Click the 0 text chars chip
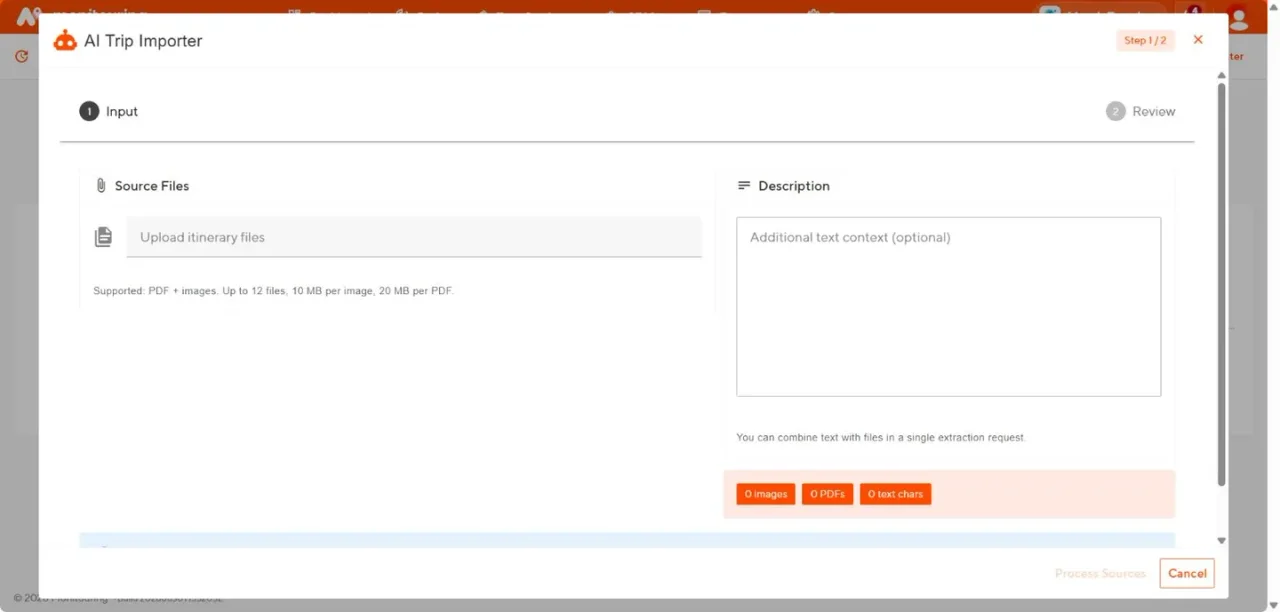The image size is (1280, 612). [x=895, y=494]
